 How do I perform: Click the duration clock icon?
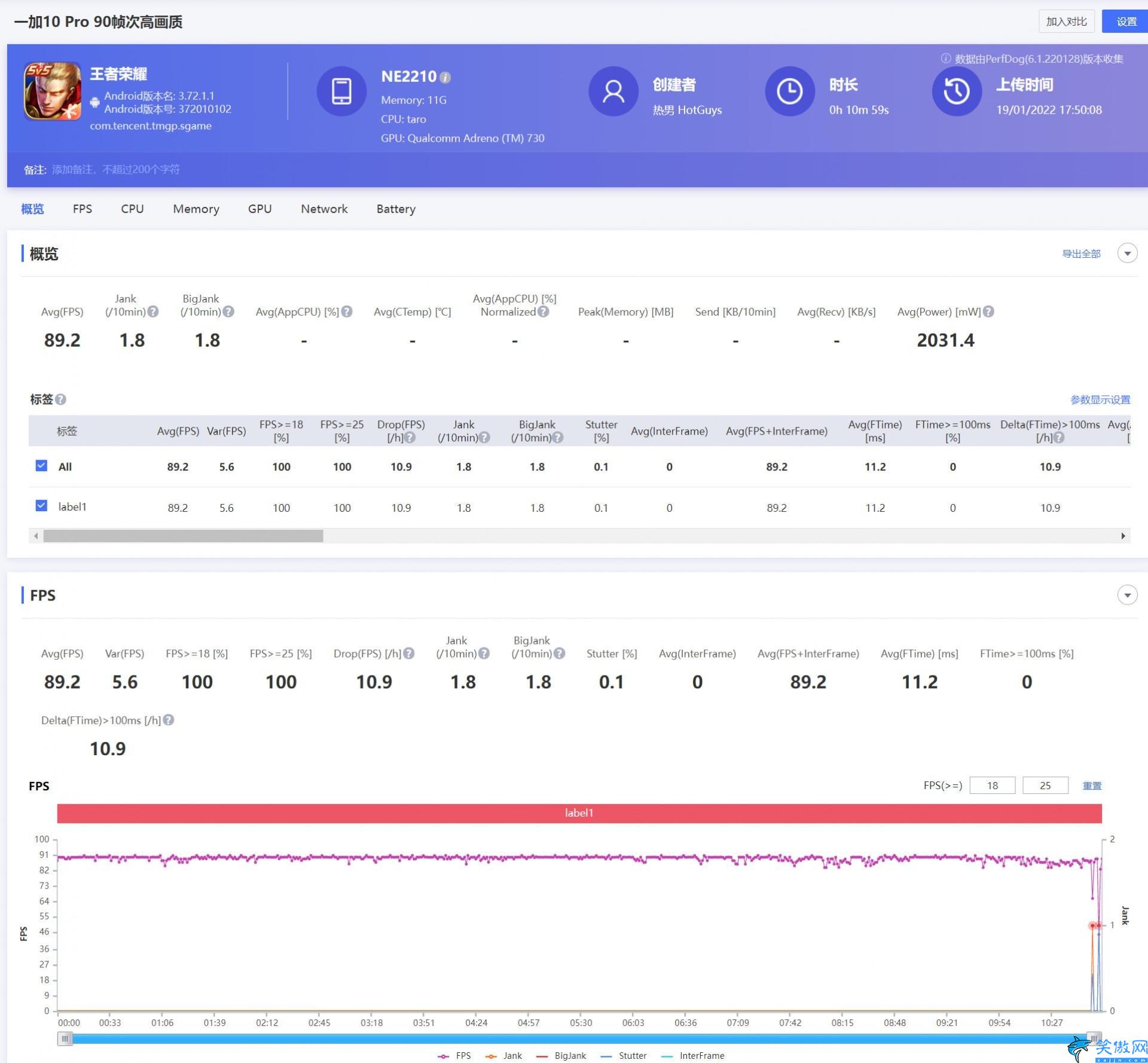[790, 91]
